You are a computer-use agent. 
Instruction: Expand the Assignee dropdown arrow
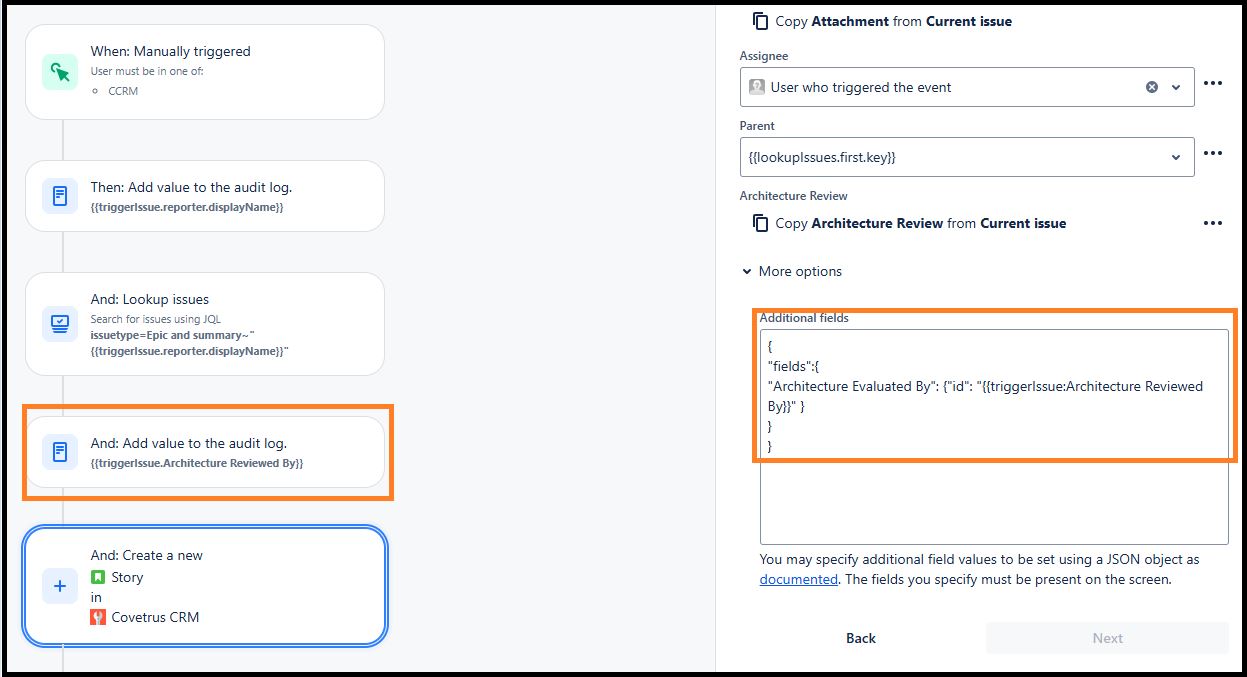pos(1177,87)
